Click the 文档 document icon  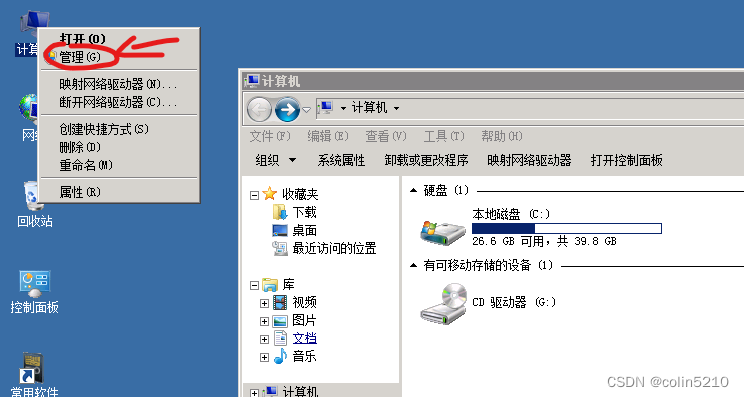coord(280,338)
